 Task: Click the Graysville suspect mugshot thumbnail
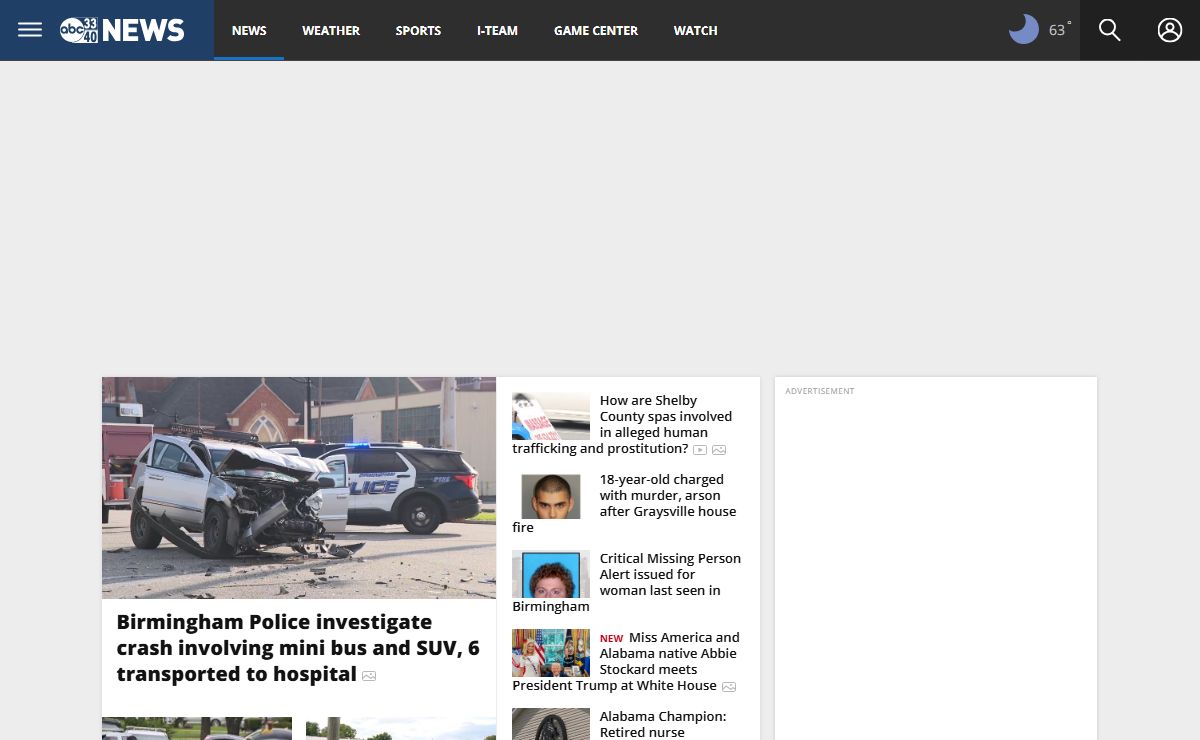click(551, 495)
